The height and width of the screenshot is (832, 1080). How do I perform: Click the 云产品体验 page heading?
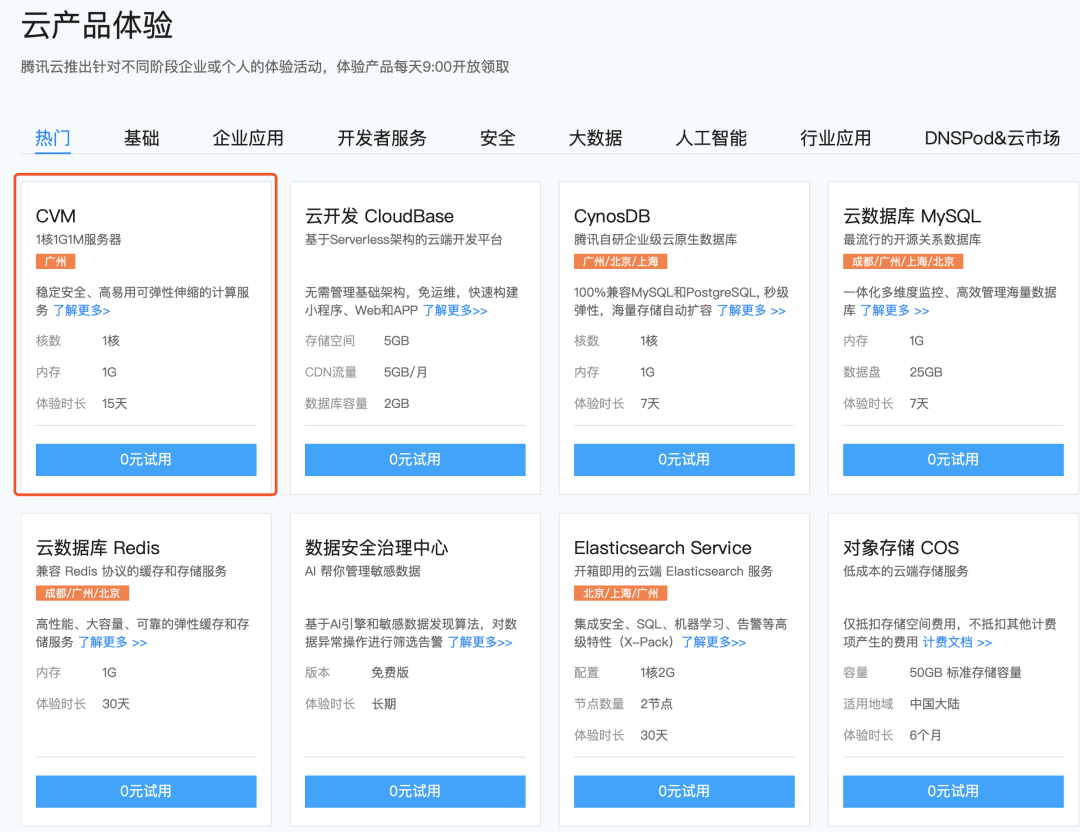point(97,26)
